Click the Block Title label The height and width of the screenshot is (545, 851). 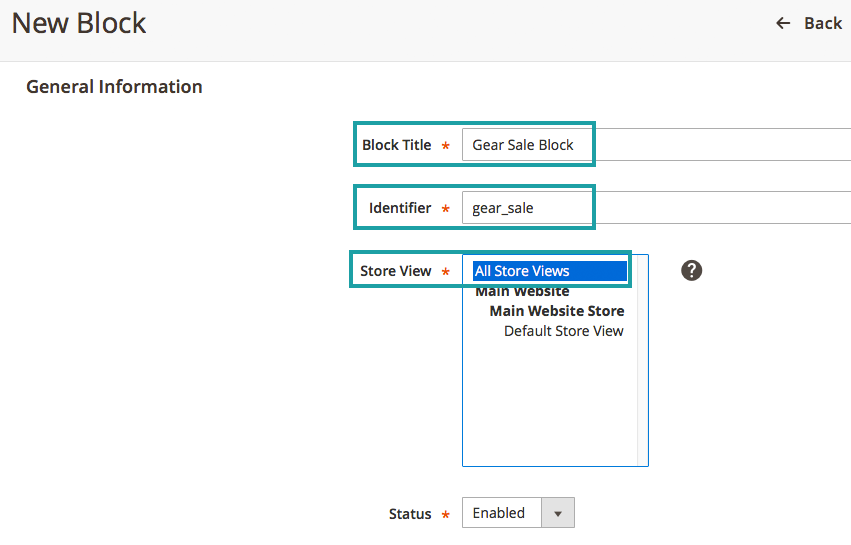coord(396,145)
